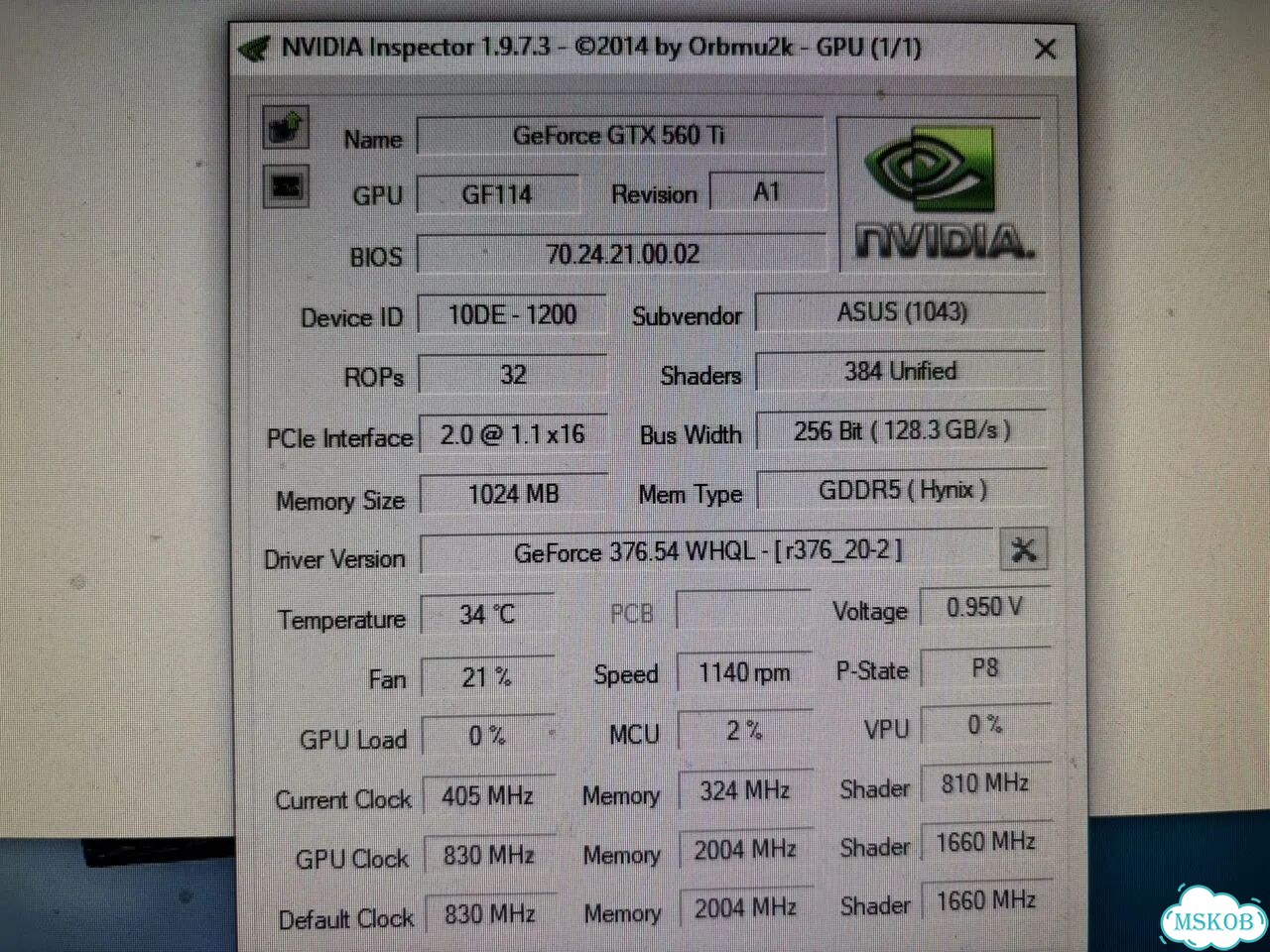Close the NVIDIA Inspector window
This screenshot has height=952, width=1270.
[1045, 49]
